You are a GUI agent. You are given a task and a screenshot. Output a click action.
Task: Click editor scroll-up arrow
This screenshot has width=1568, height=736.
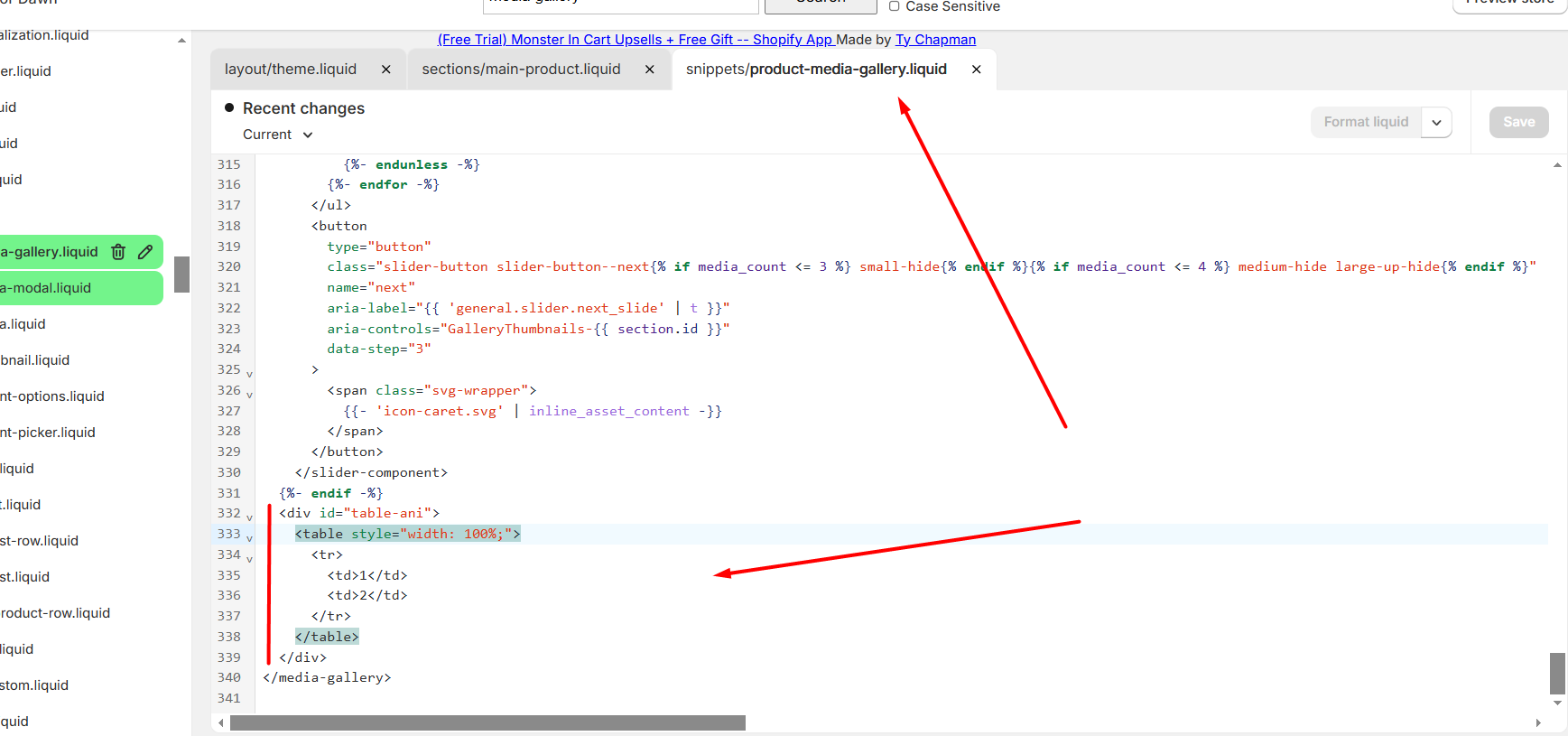[1557, 165]
